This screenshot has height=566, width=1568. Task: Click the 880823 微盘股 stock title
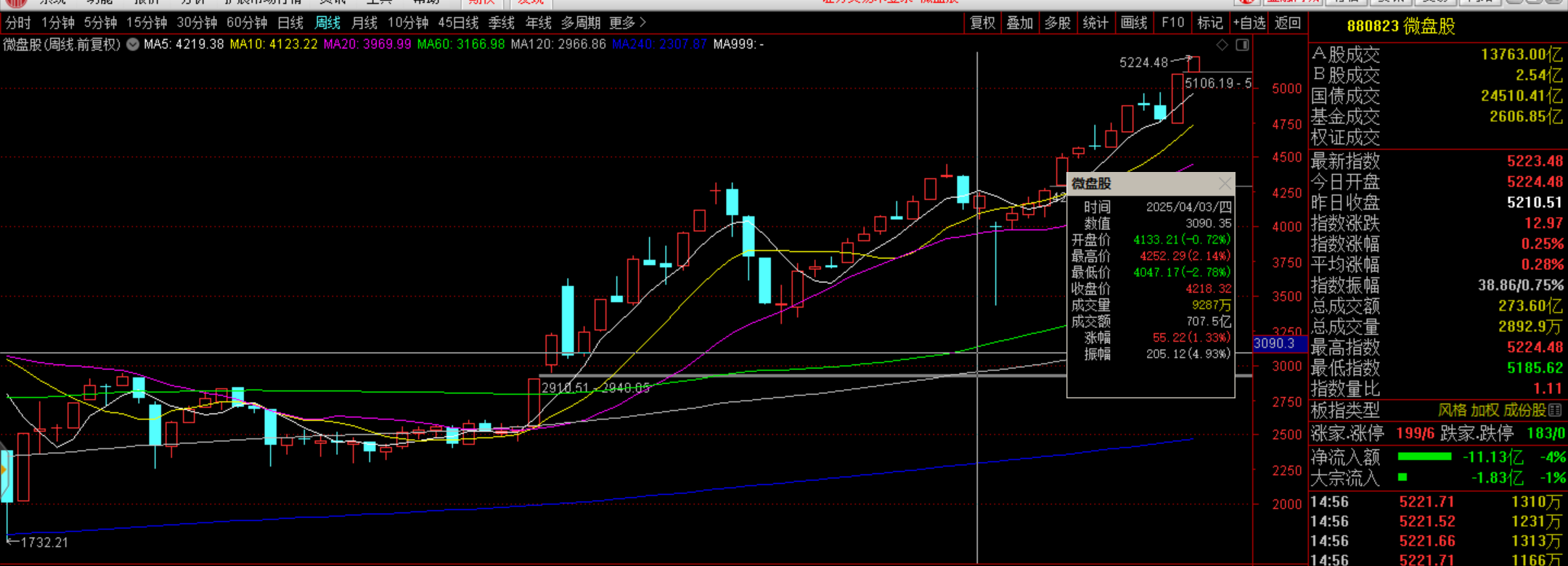click(x=1401, y=27)
